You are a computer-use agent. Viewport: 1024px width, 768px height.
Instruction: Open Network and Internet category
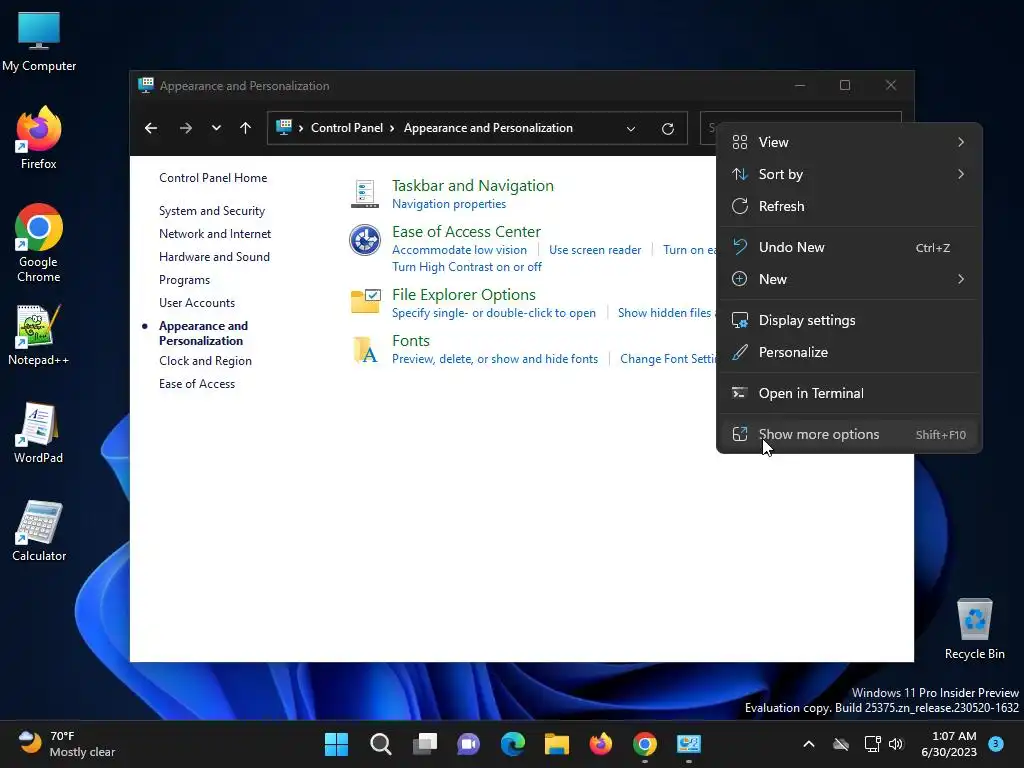[x=215, y=234]
